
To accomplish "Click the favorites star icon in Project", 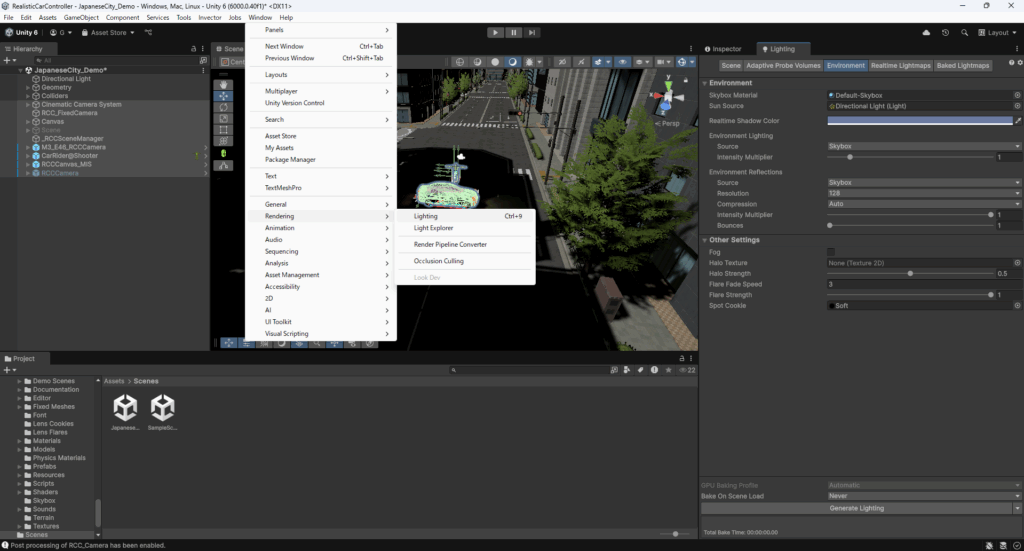I will pos(668,370).
